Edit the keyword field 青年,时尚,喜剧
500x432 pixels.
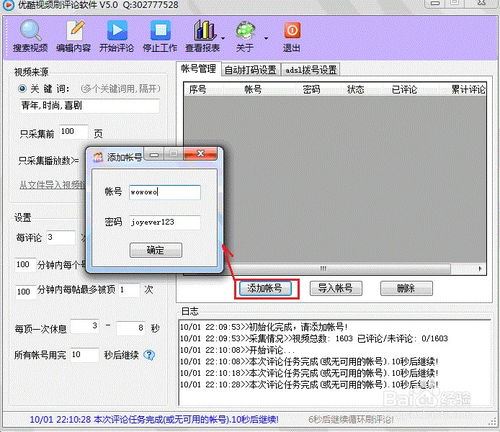(x=89, y=106)
